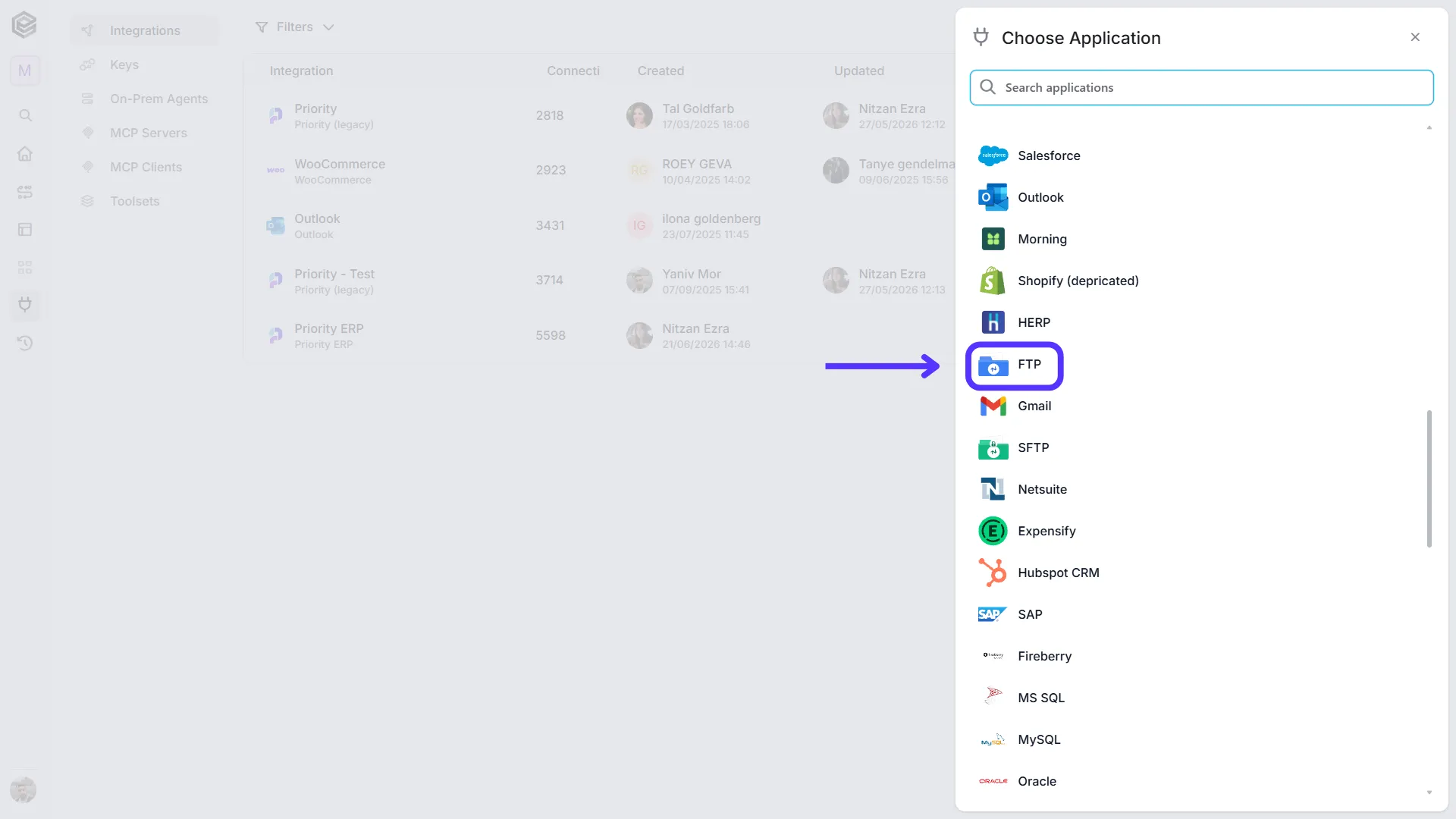Pick the Expensify application icon
The image size is (1456, 819).
tap(993, 531)
